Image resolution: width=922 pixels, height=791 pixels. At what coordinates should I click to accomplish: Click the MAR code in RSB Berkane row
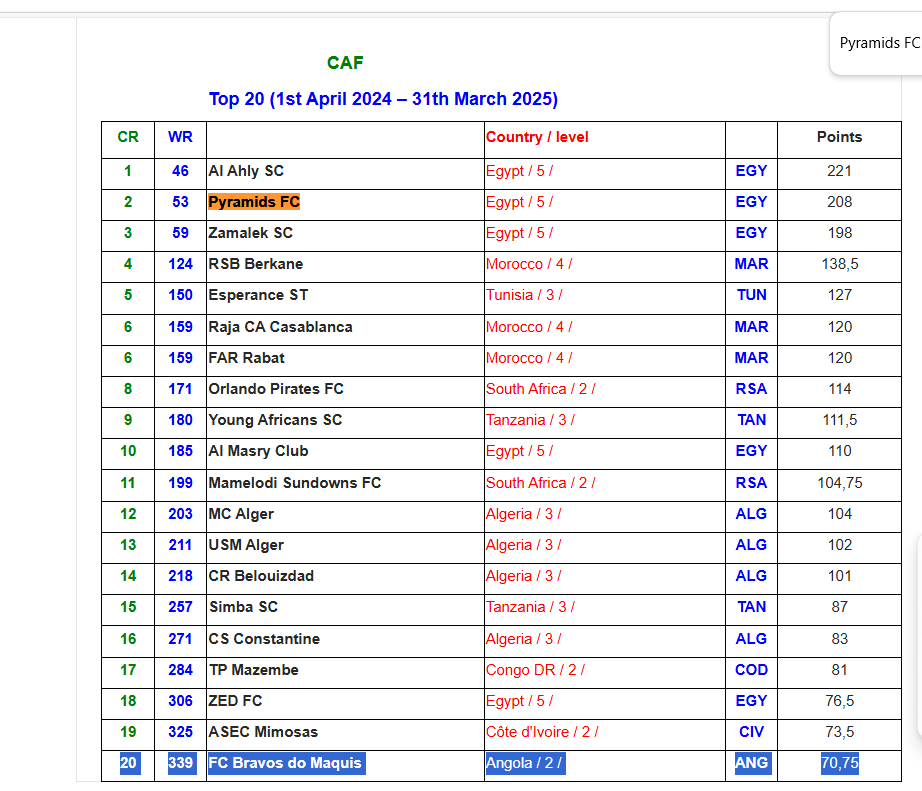pyautogui.click(x=751, y=264)
